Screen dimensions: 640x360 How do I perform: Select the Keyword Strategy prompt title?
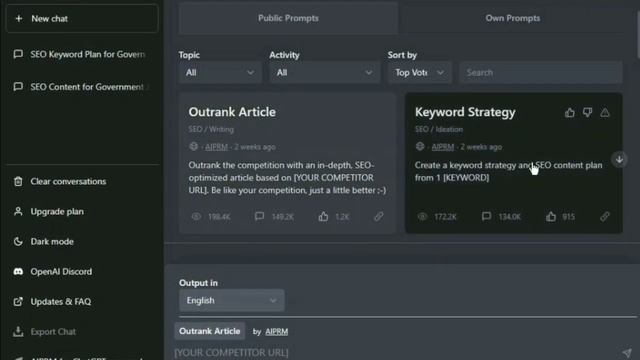click(465, 112)
